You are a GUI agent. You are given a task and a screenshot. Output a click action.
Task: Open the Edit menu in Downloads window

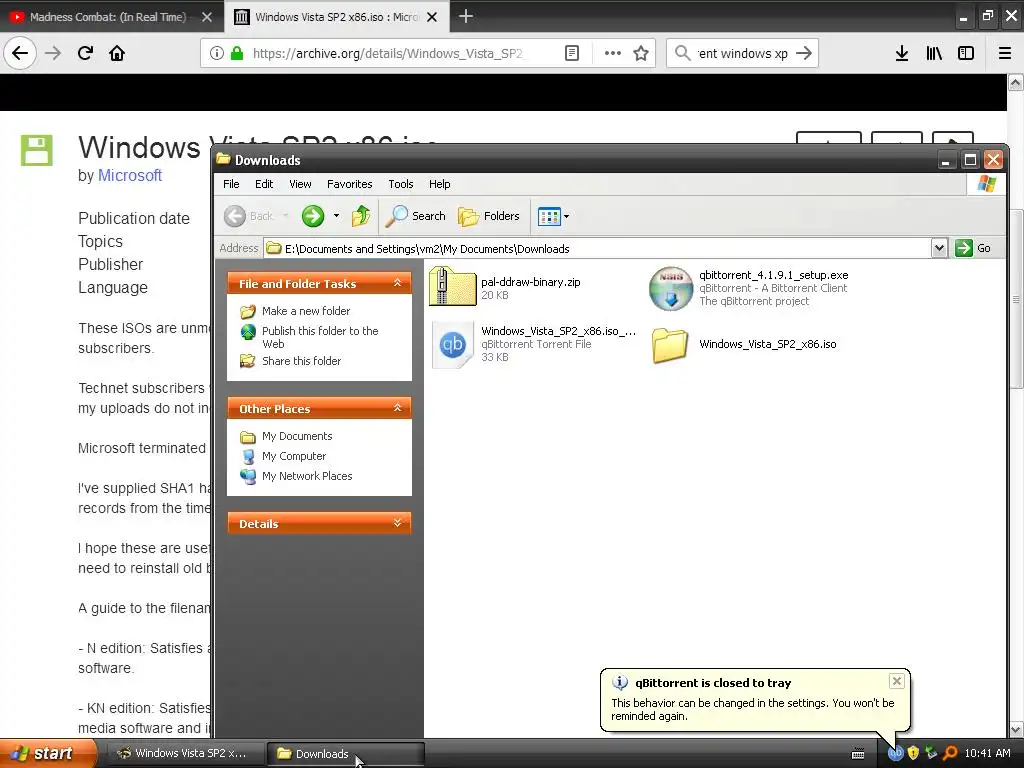(264, 184)
